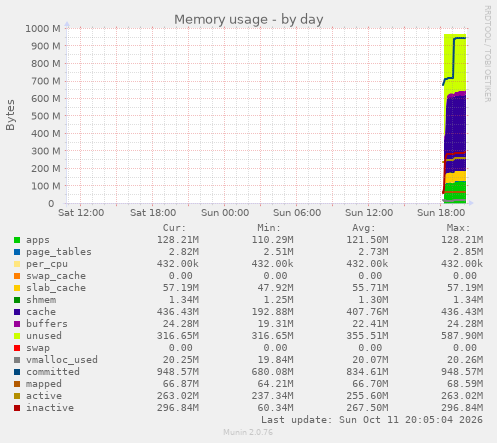Select the 'slab_cache' legend label
The height and width of the screenshot is (443, 497).
(x=56, y=288)
